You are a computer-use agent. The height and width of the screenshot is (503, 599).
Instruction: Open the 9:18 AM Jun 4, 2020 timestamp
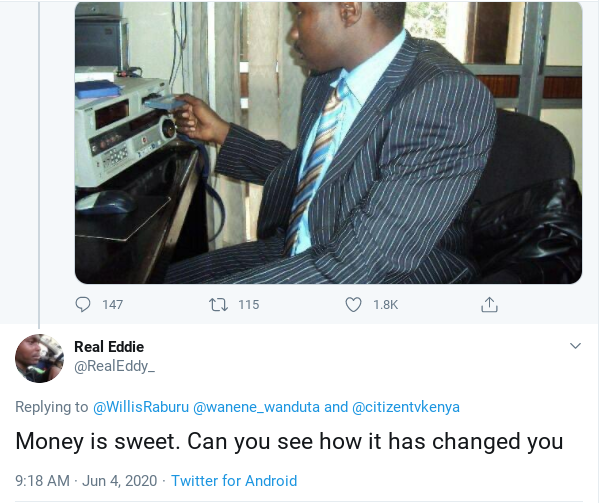click(x=86, y=481)
